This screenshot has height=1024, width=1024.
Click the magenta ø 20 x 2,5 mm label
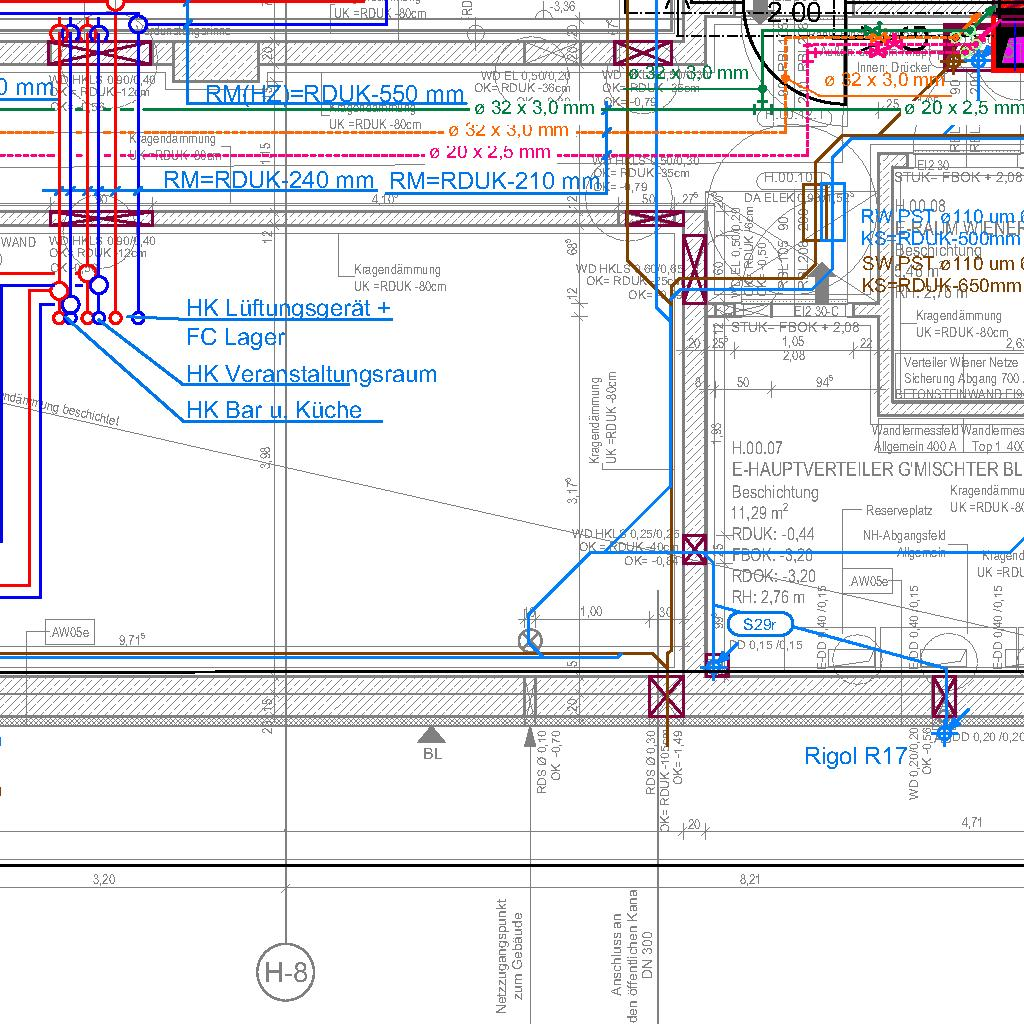pos(490,152)
